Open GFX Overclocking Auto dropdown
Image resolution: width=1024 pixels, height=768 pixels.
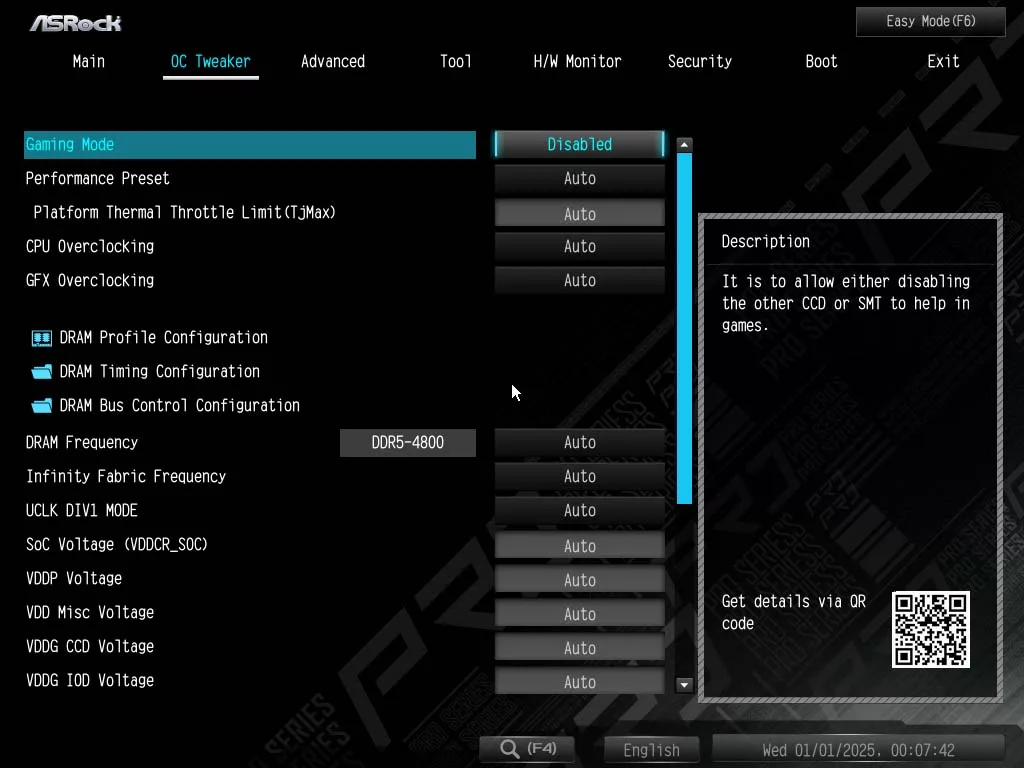[x=579, y=281]
